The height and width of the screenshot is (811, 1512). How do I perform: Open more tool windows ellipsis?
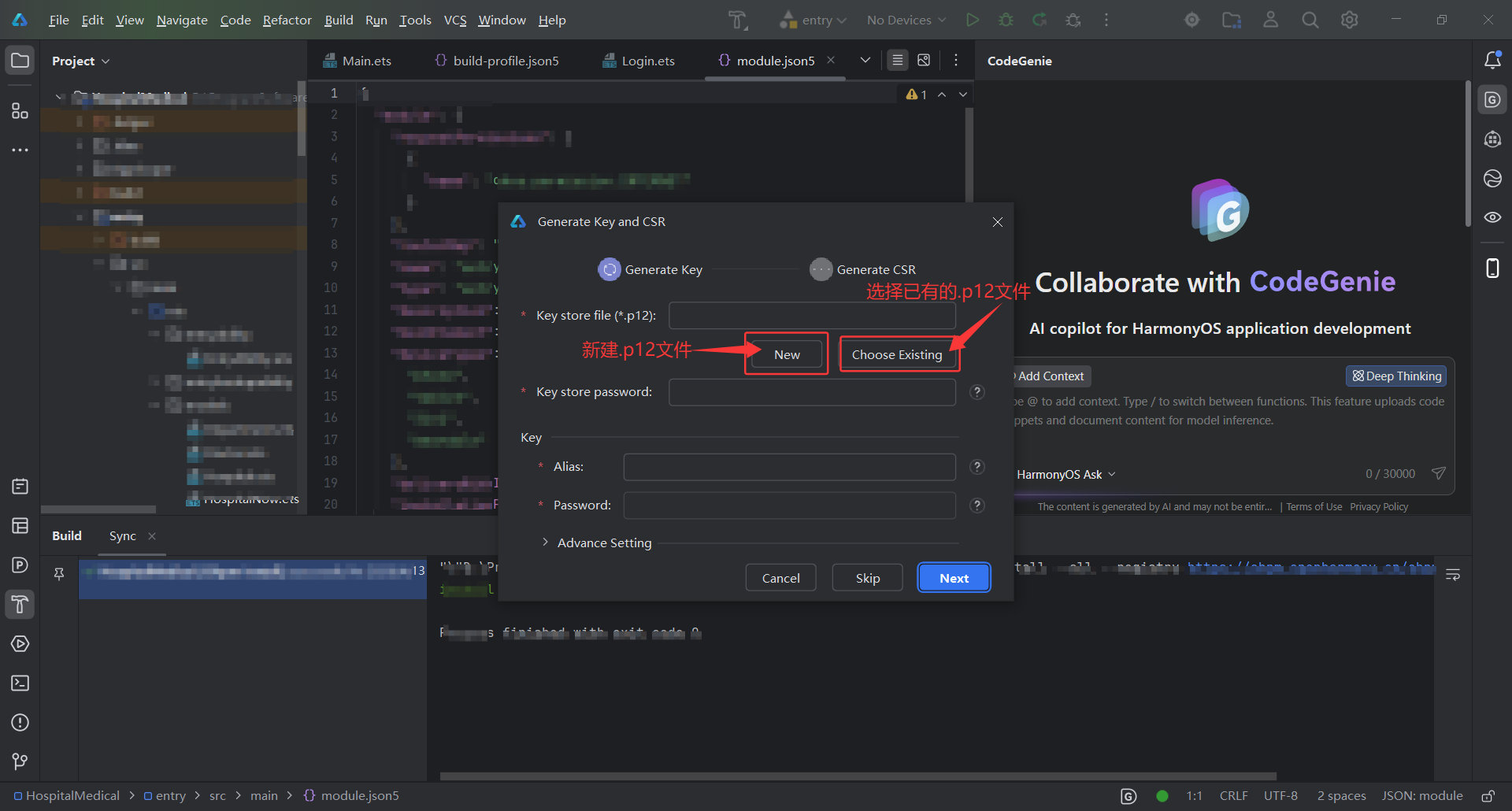pyautogui.click(x=20, y=150)
